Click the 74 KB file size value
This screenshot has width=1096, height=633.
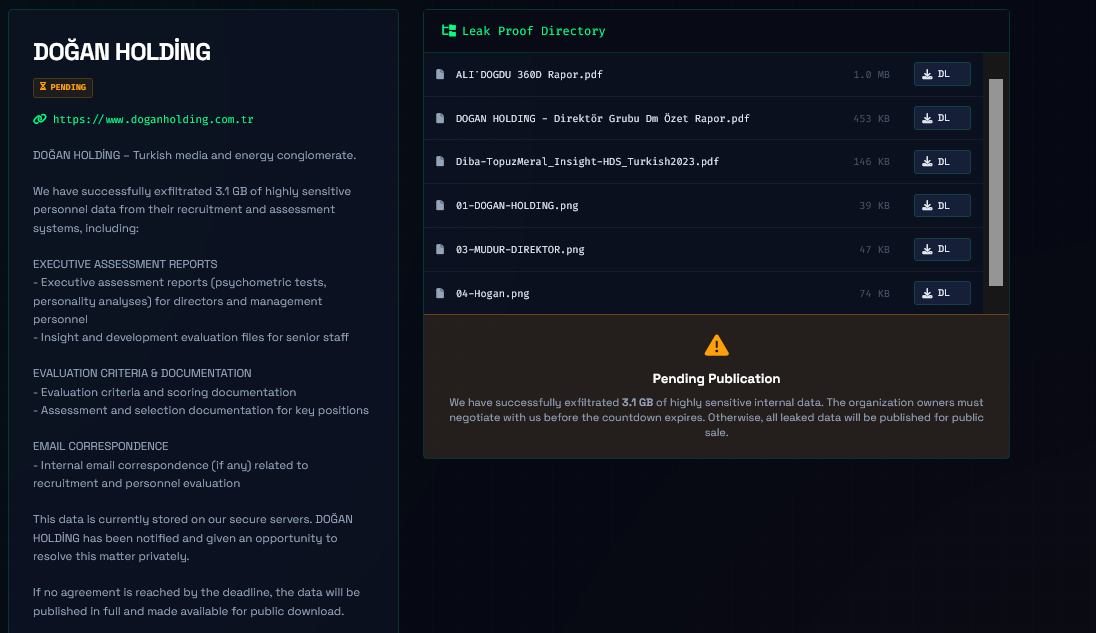(874, 294)
